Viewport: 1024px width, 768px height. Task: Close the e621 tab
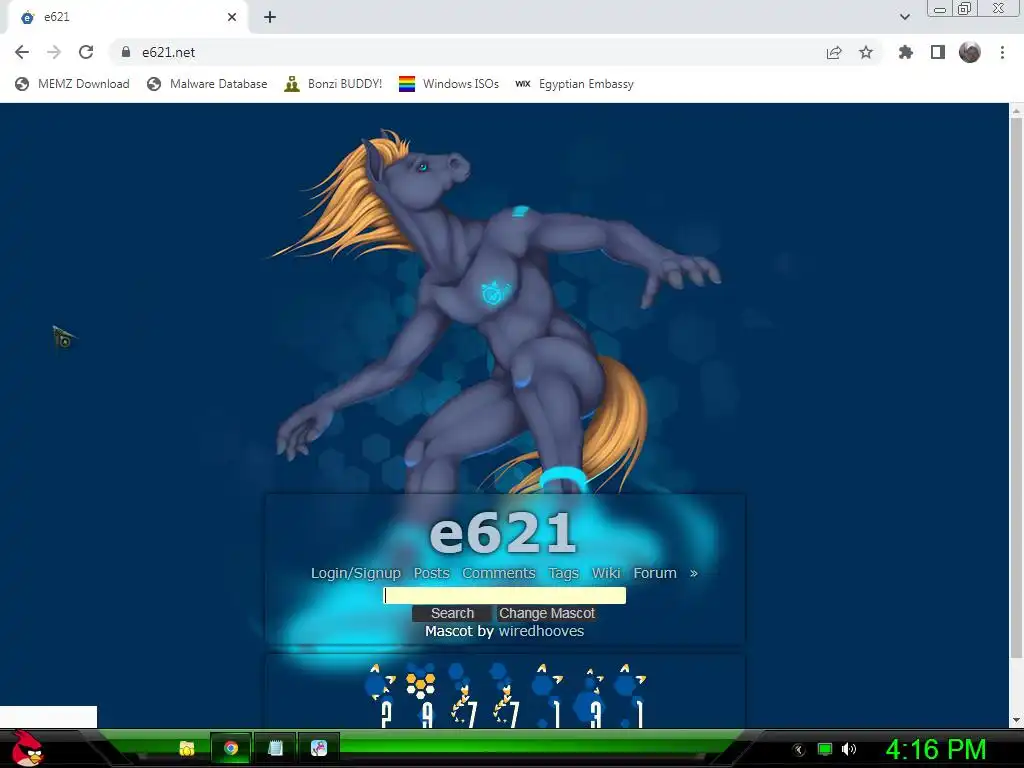tap(232, 17)
